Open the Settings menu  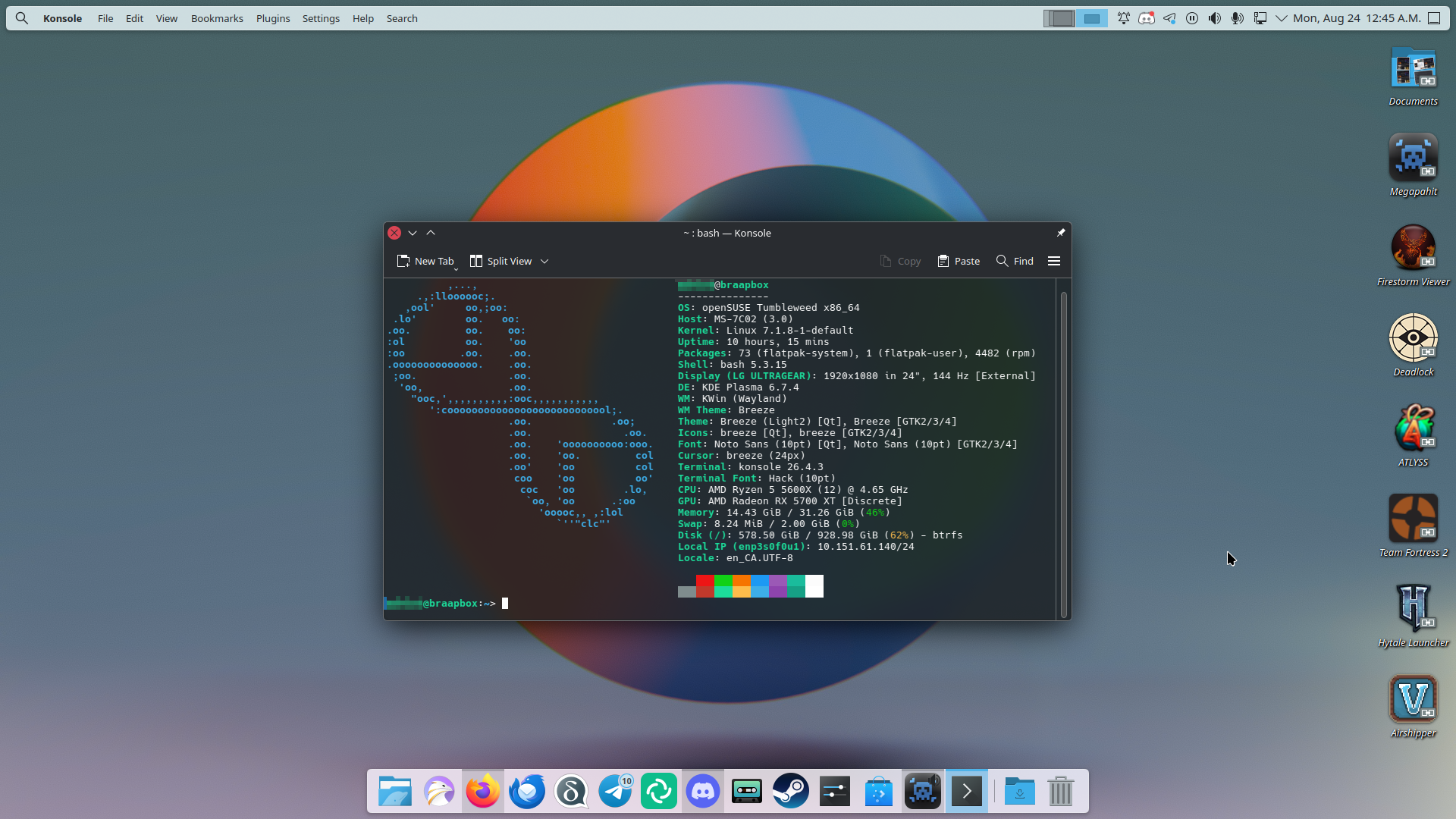pyautogui.click(x=321, y=18)
